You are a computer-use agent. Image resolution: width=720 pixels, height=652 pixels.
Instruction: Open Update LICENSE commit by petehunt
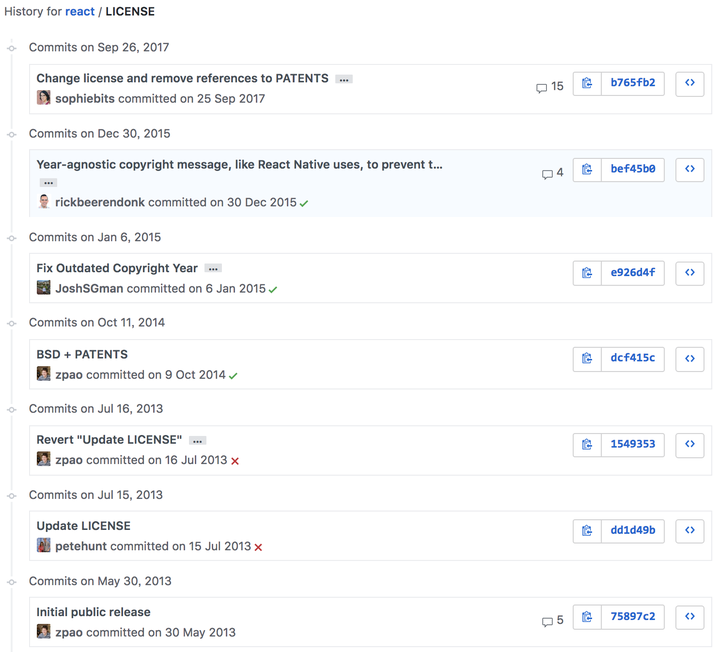point(84,526)
